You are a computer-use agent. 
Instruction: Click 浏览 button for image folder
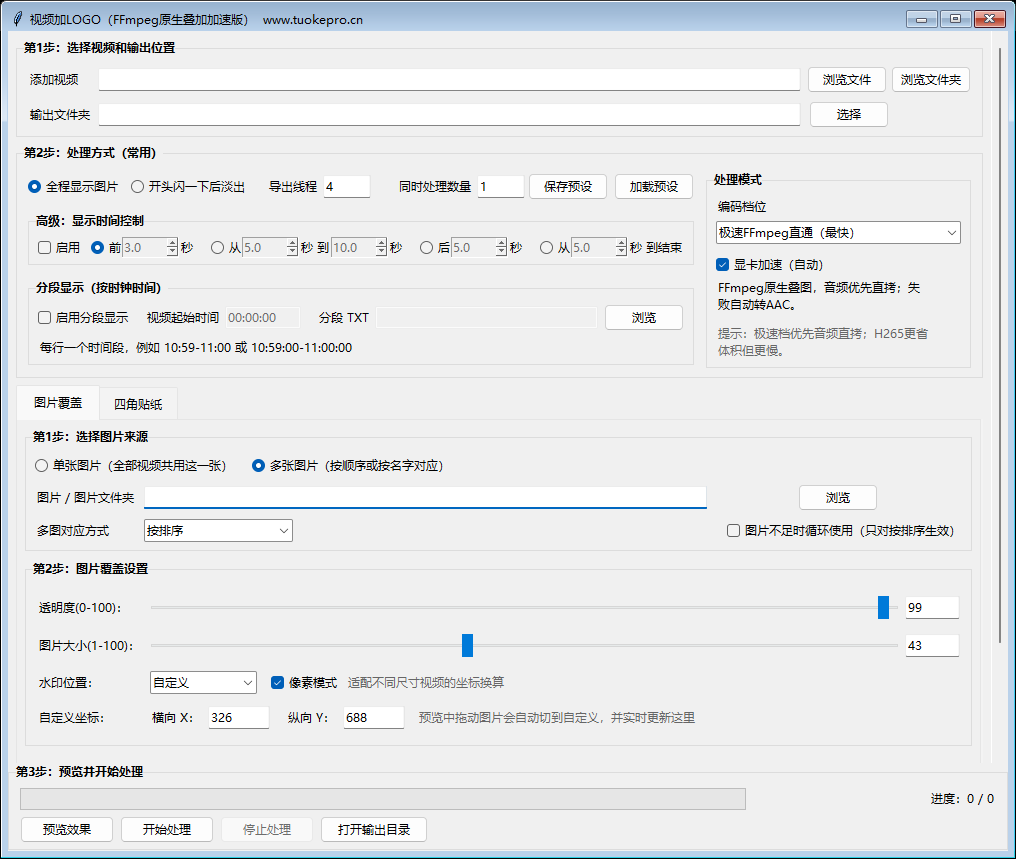[838, 498]
